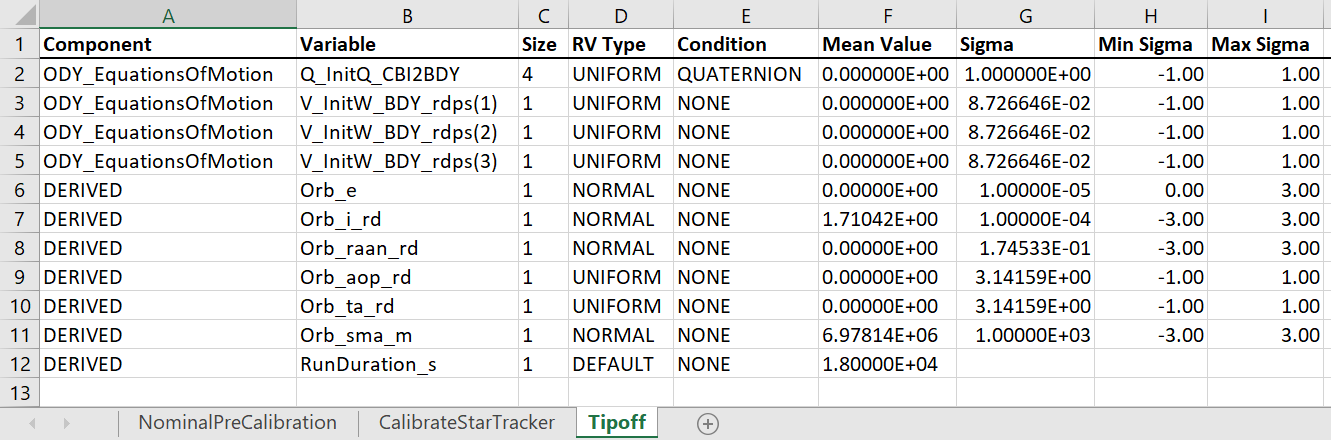Click the next sheet navigation arrow
This screenshot has width=1331, height=440.
(66, 423)
